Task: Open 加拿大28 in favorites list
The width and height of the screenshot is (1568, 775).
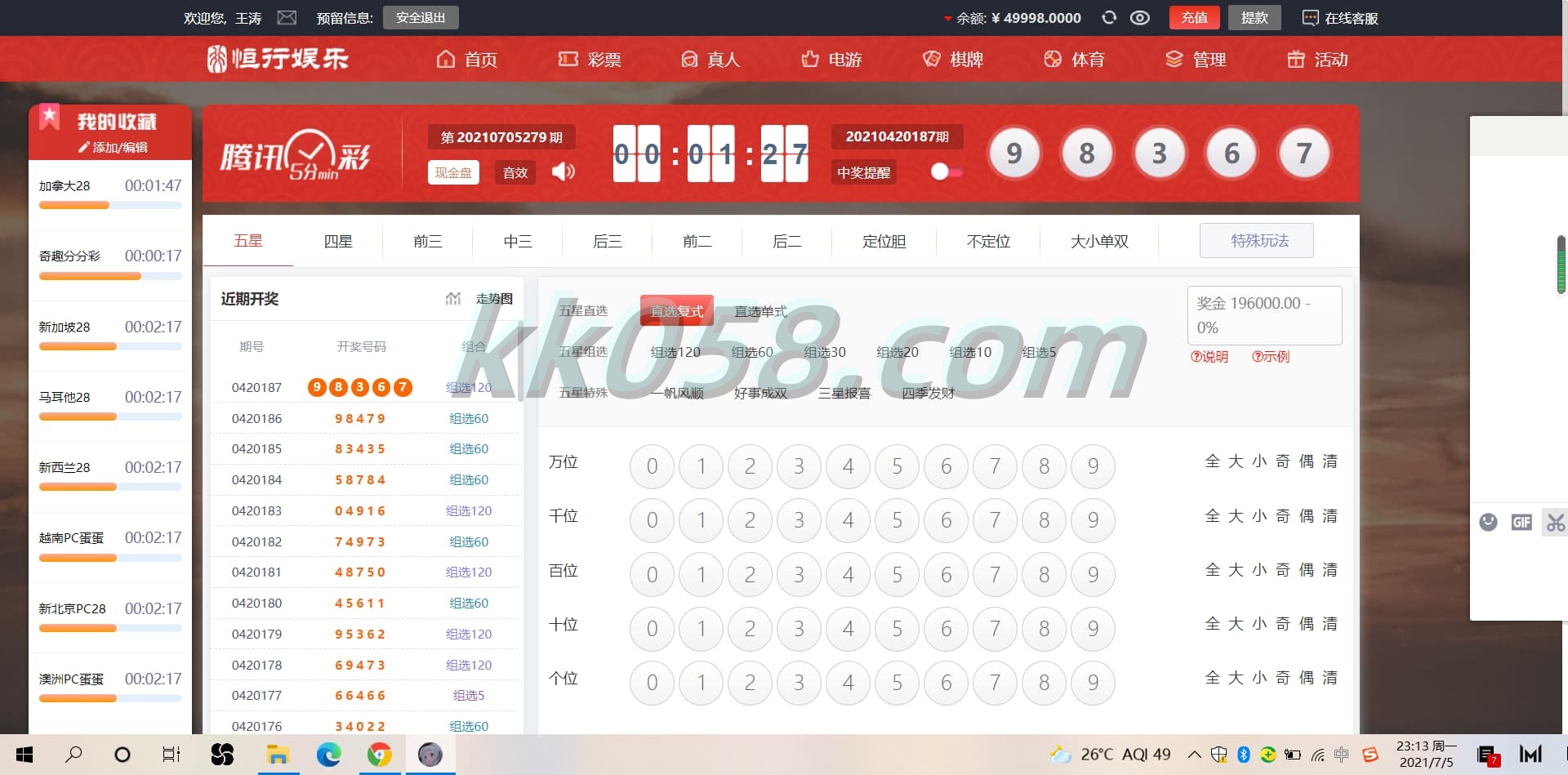Action: tap(110, 194)
